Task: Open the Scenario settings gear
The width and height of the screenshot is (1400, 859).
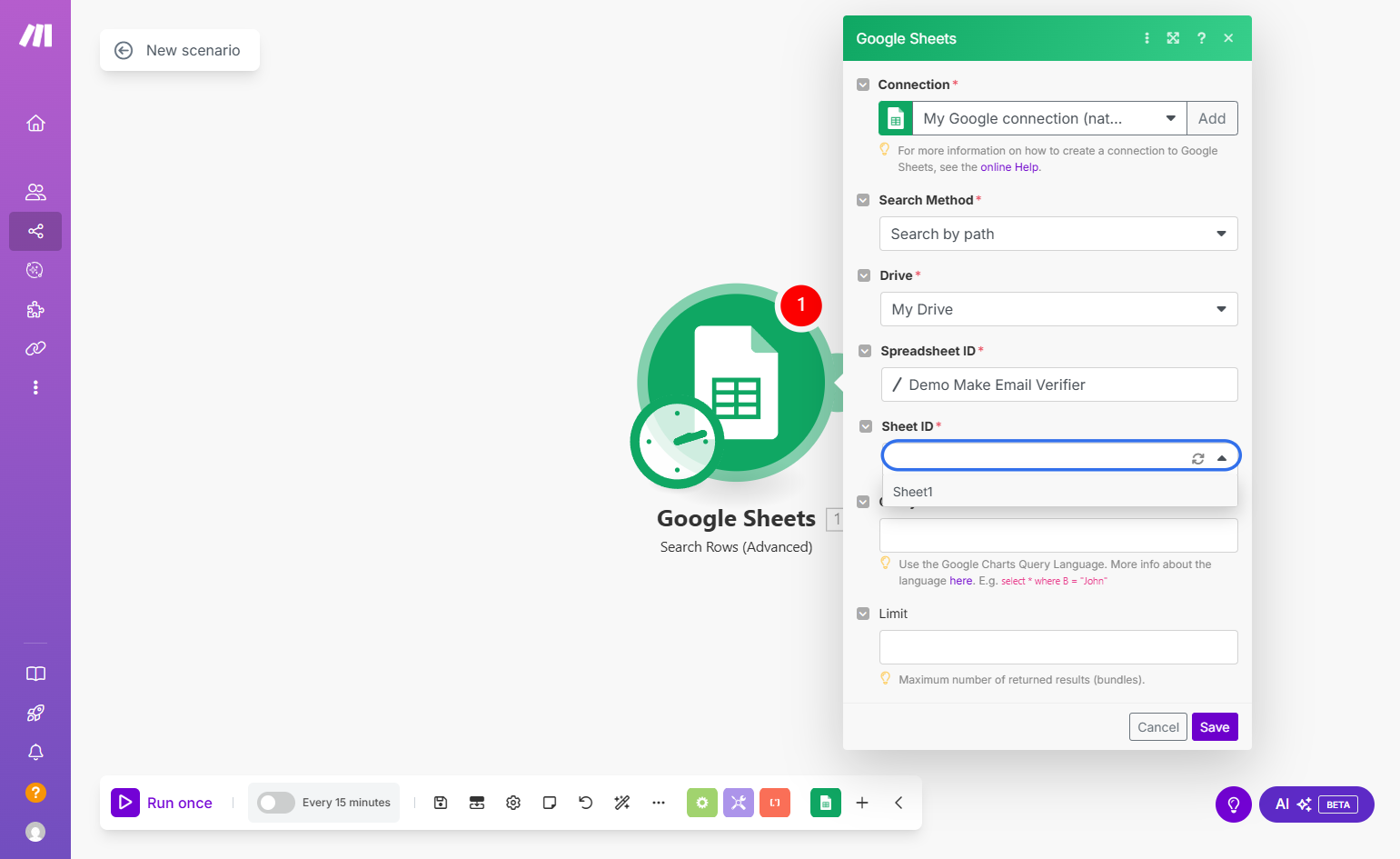Action: [513, 803]
